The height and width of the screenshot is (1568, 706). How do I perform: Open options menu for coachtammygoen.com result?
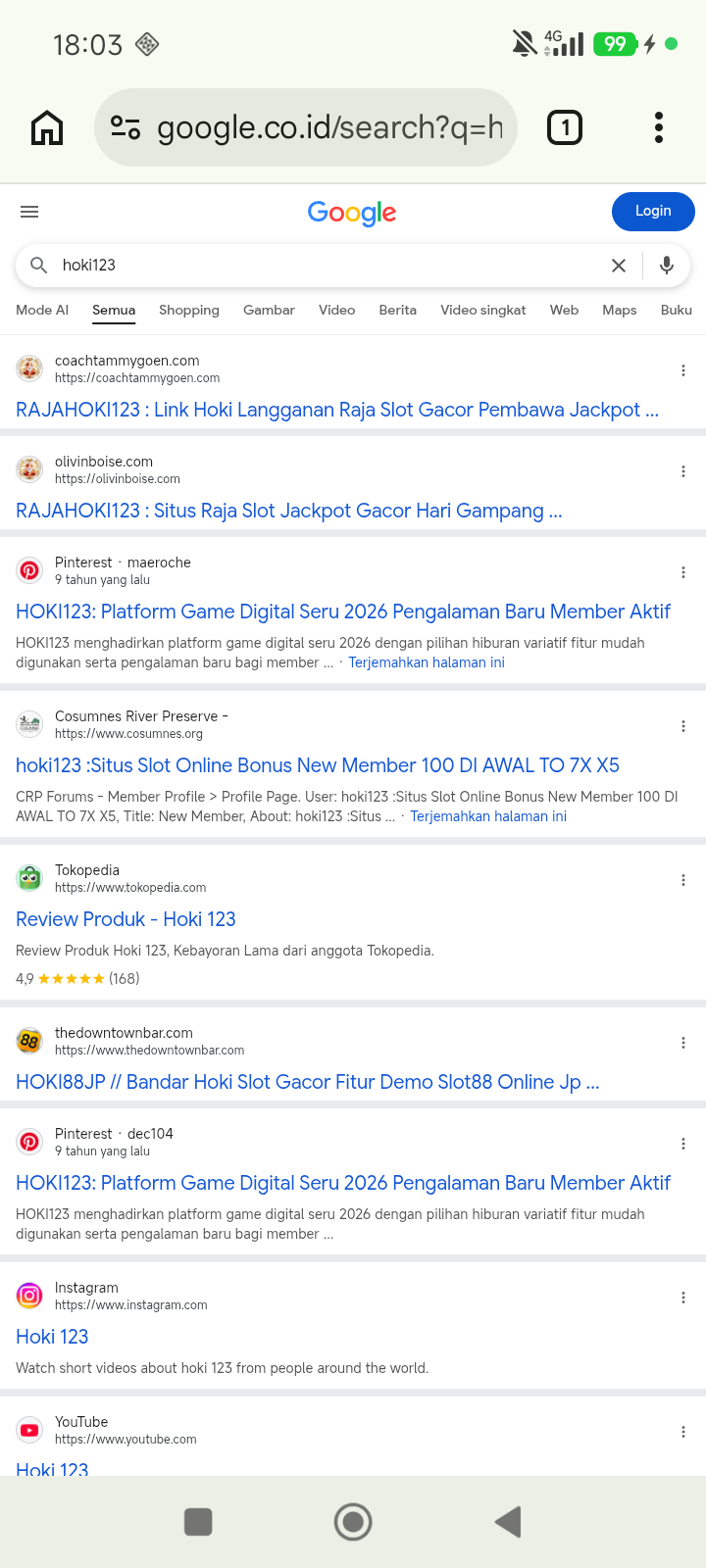click(682, 370)
